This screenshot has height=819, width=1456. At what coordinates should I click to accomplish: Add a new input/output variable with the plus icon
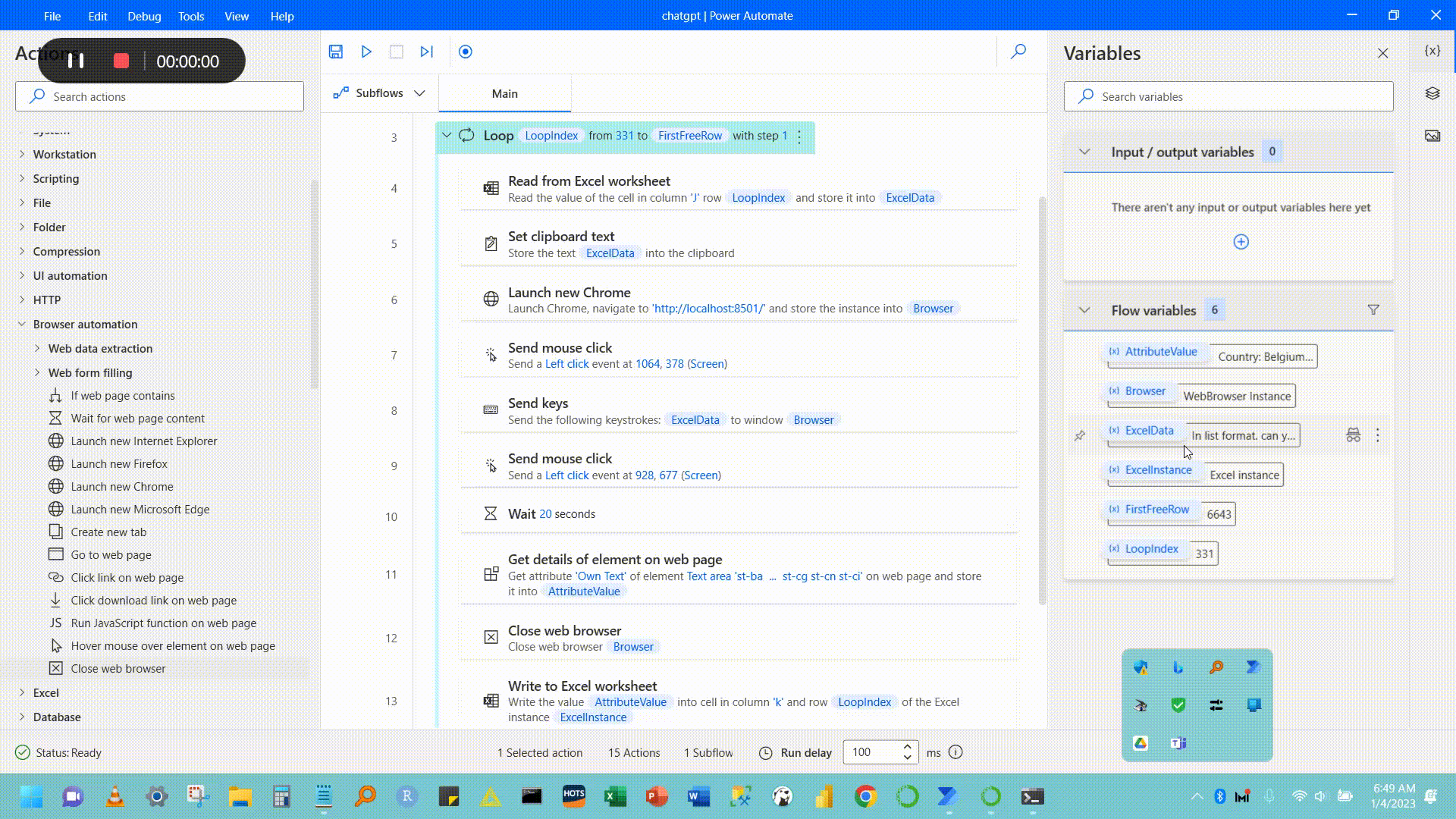pos(1241,242)
